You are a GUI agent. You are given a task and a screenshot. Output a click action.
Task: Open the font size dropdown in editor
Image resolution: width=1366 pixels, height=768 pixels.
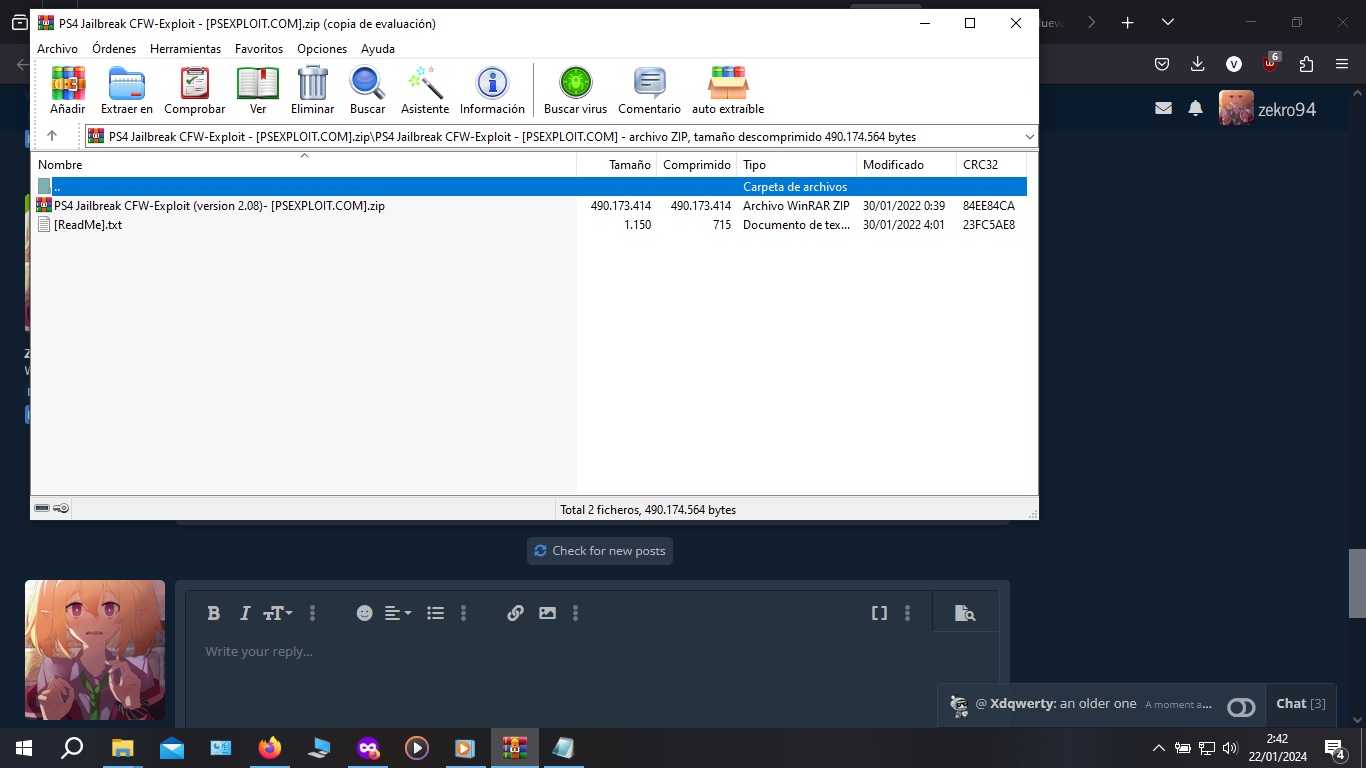click(x=278, y=613)
